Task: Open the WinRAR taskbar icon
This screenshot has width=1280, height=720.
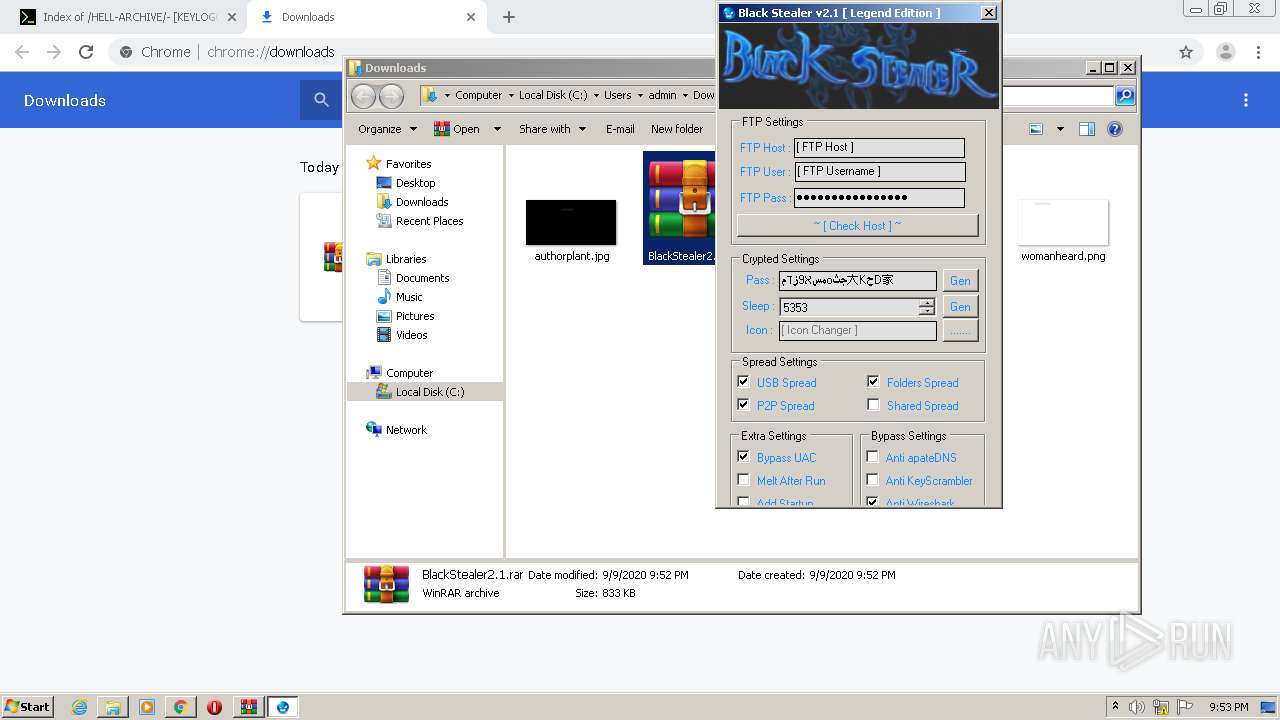Action: [x=248, y=707]
